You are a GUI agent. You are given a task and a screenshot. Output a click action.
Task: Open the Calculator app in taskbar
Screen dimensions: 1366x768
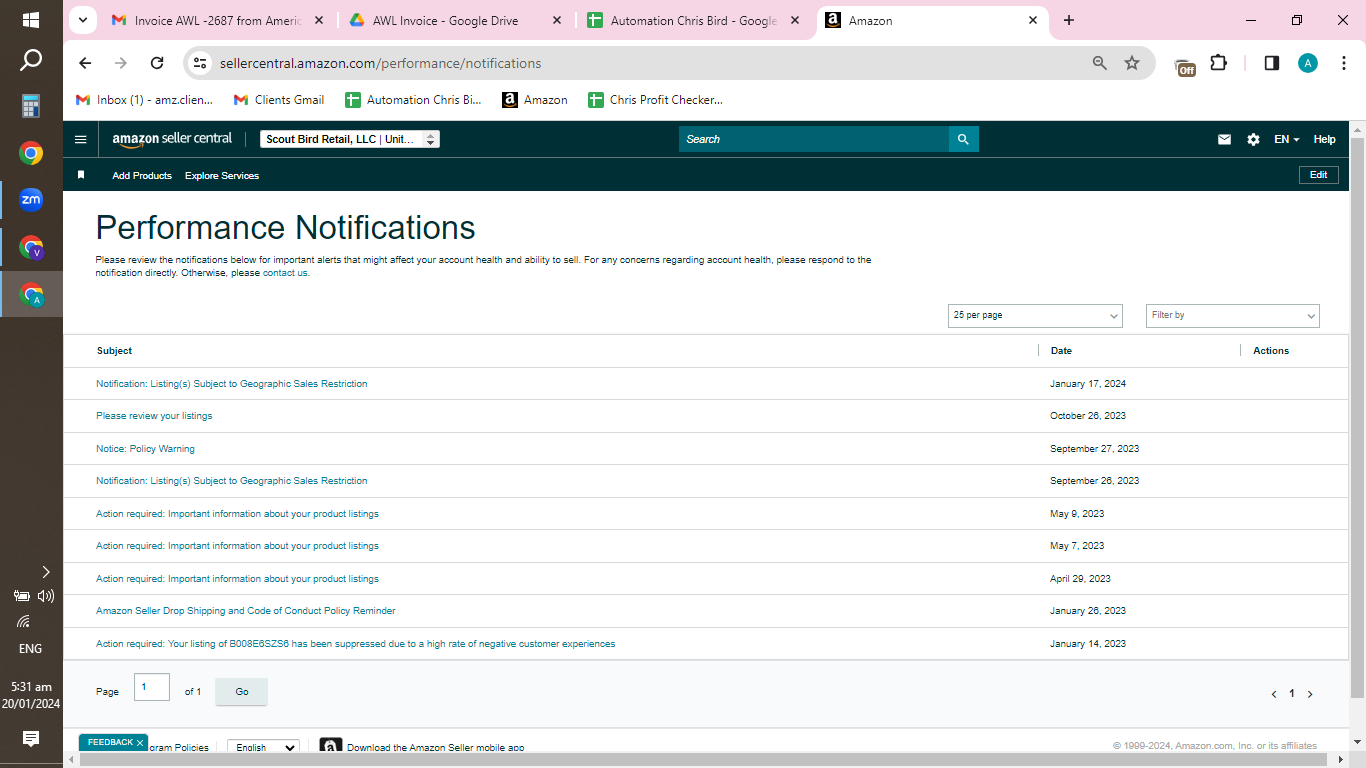pos(31,106)
